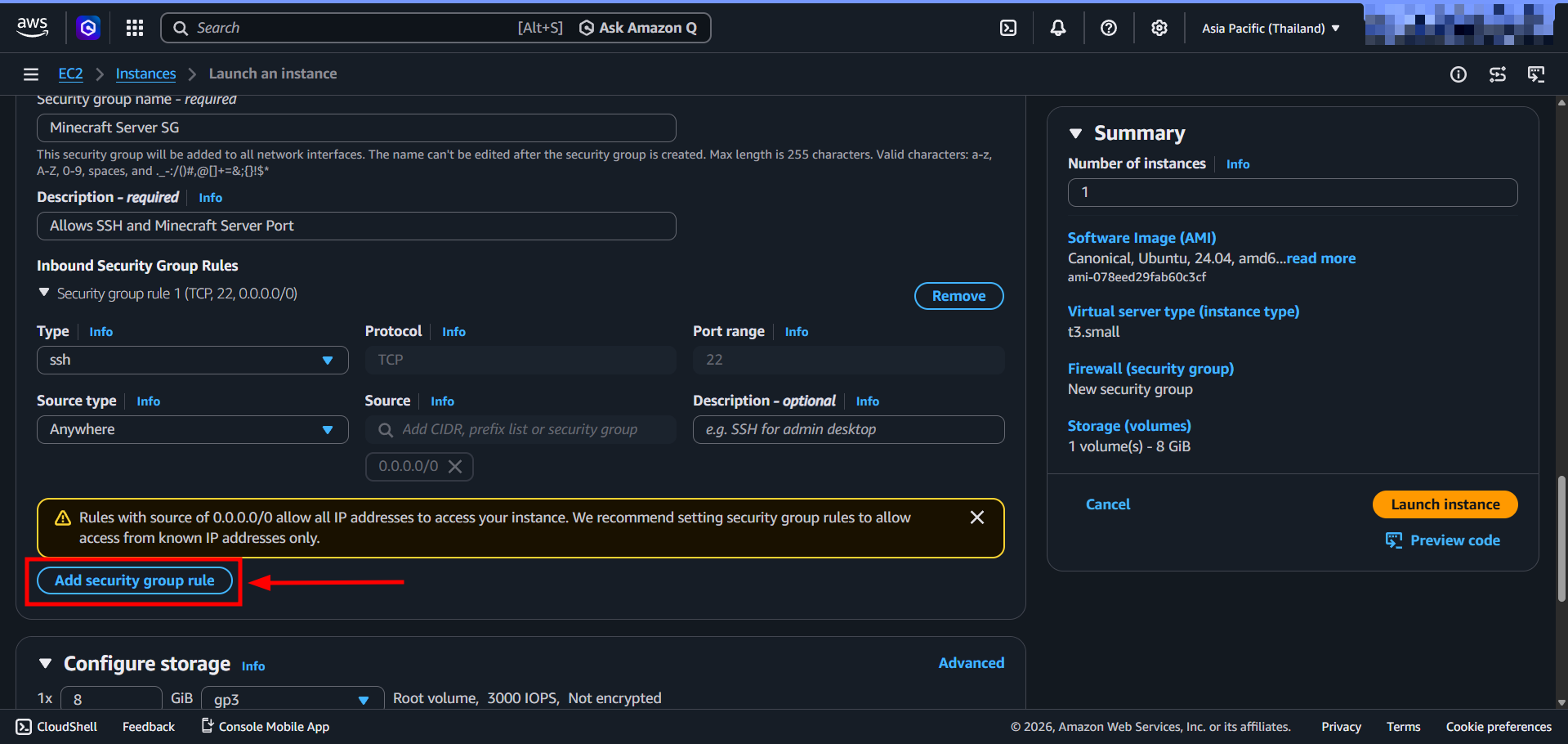Click Info link next to Source

(442, 401)
